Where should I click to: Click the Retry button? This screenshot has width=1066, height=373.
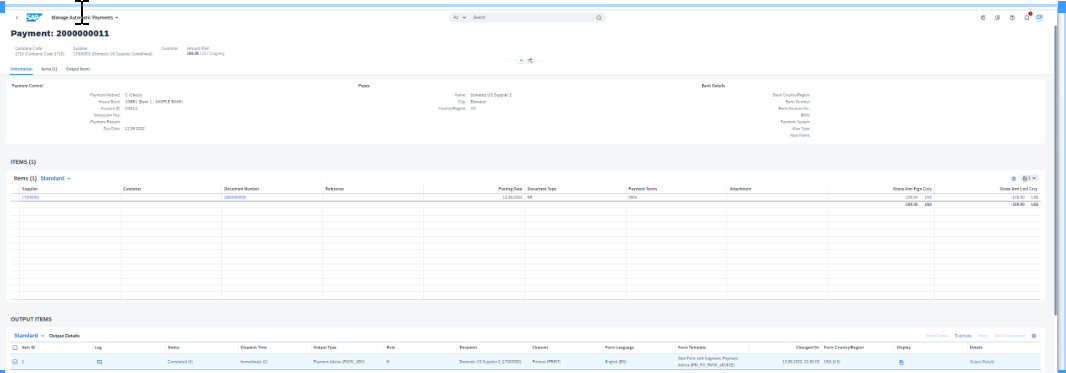coord(982,336)
